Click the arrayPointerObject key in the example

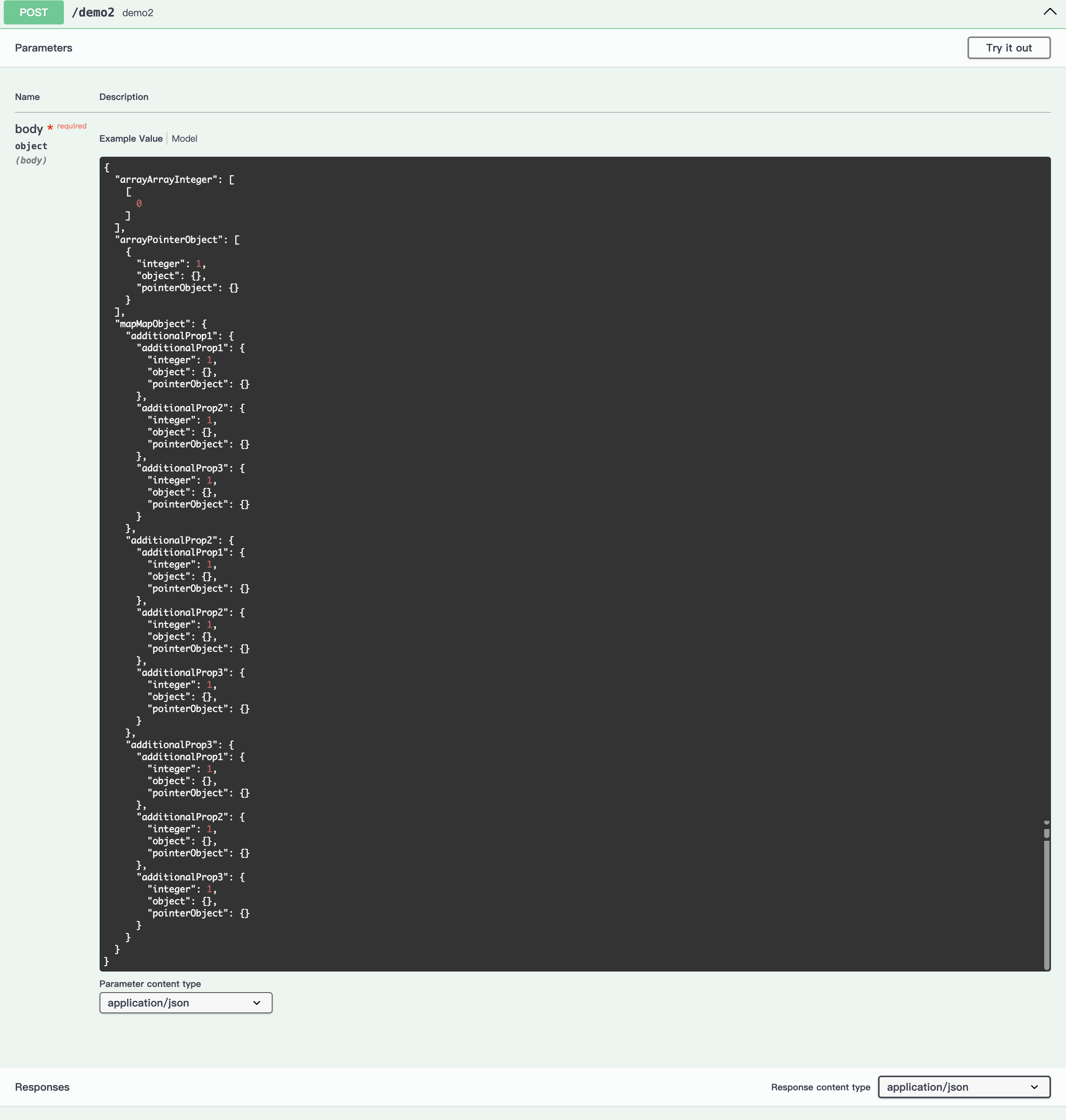[x=169, y=240]
